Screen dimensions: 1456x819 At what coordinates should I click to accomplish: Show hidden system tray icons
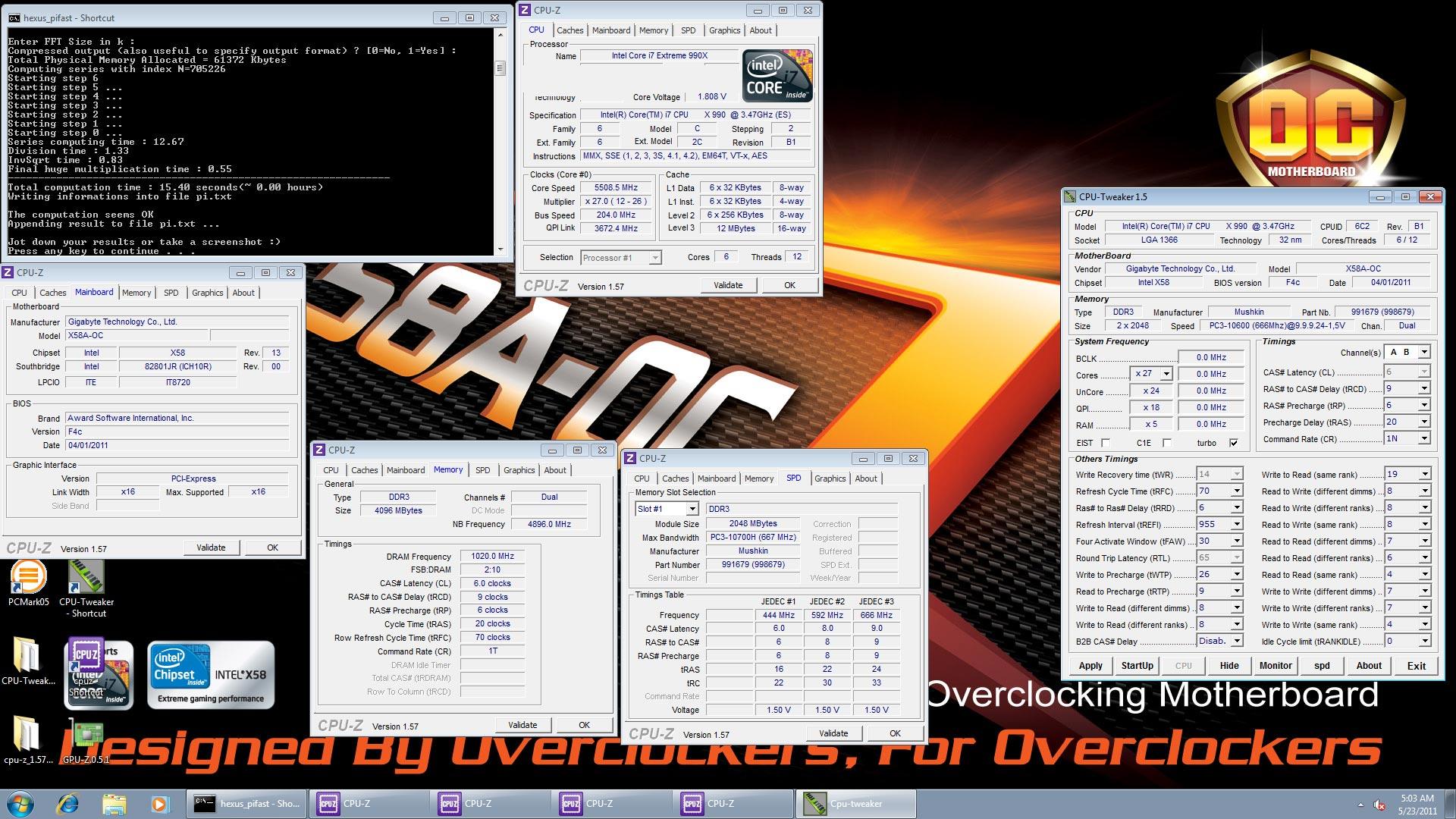1360,805
